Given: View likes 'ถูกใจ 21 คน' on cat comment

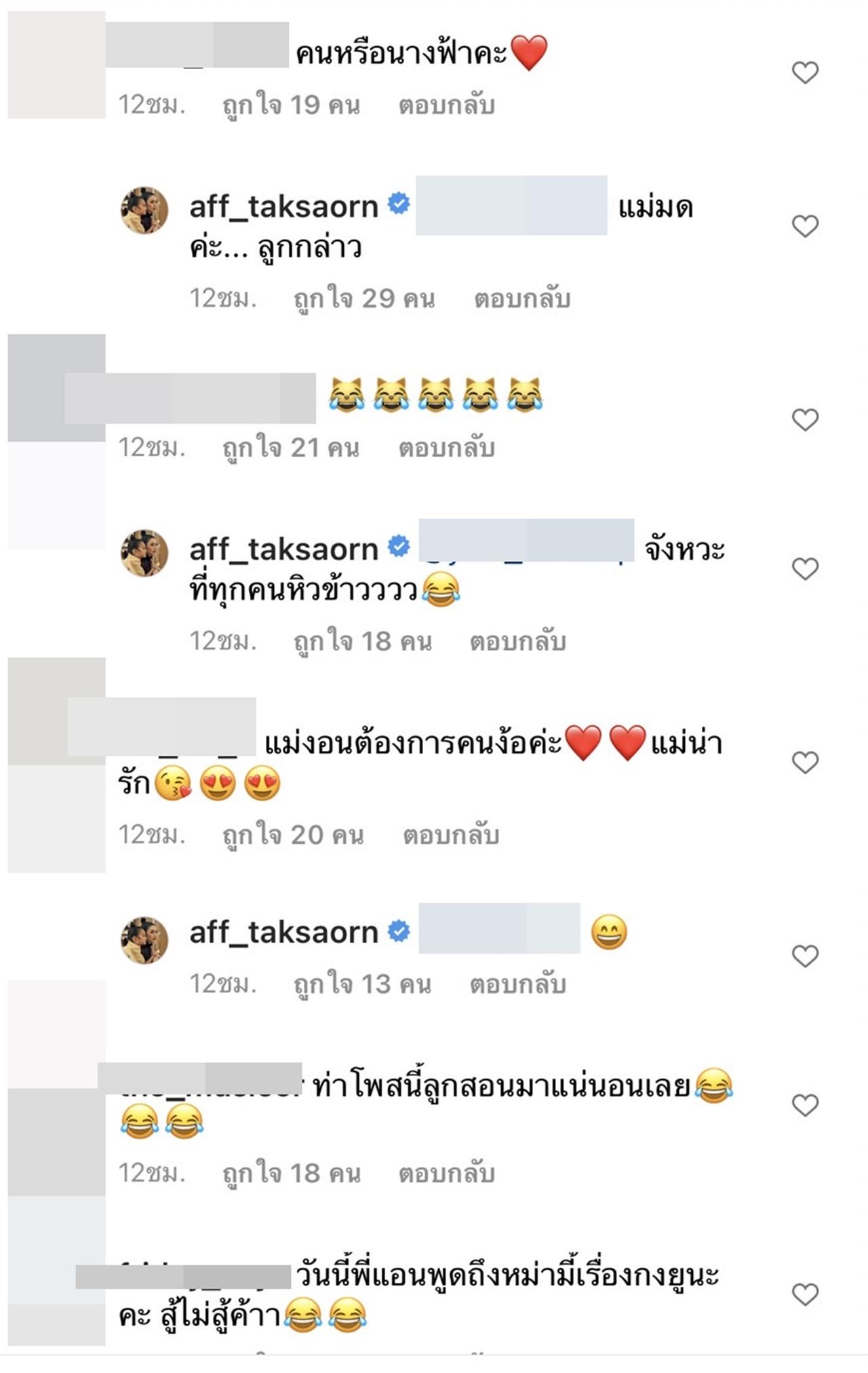Looking at the screenshot, I should [x=291, y=448].
